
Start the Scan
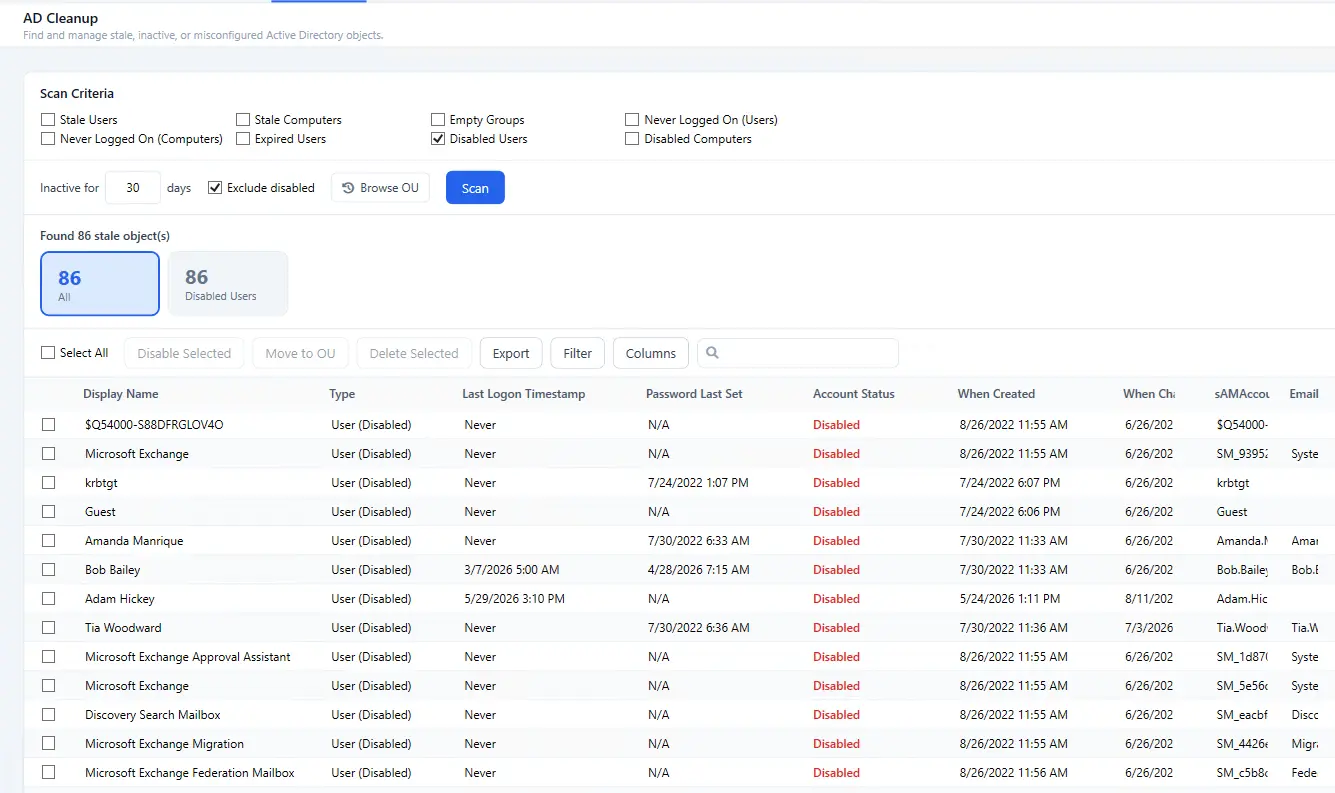pos(475,188)
